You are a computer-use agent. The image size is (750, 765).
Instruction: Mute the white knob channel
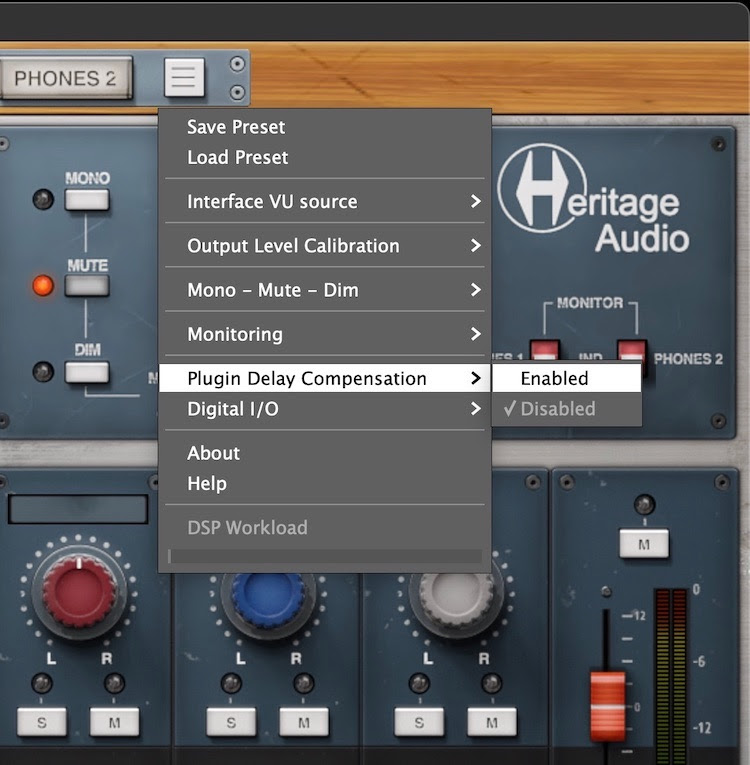tap(491, 722)
